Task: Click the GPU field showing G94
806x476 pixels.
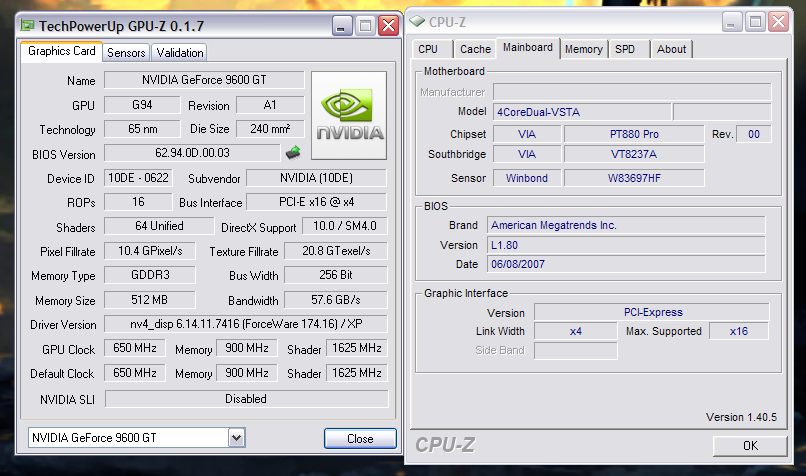Action: click(142, 105)
